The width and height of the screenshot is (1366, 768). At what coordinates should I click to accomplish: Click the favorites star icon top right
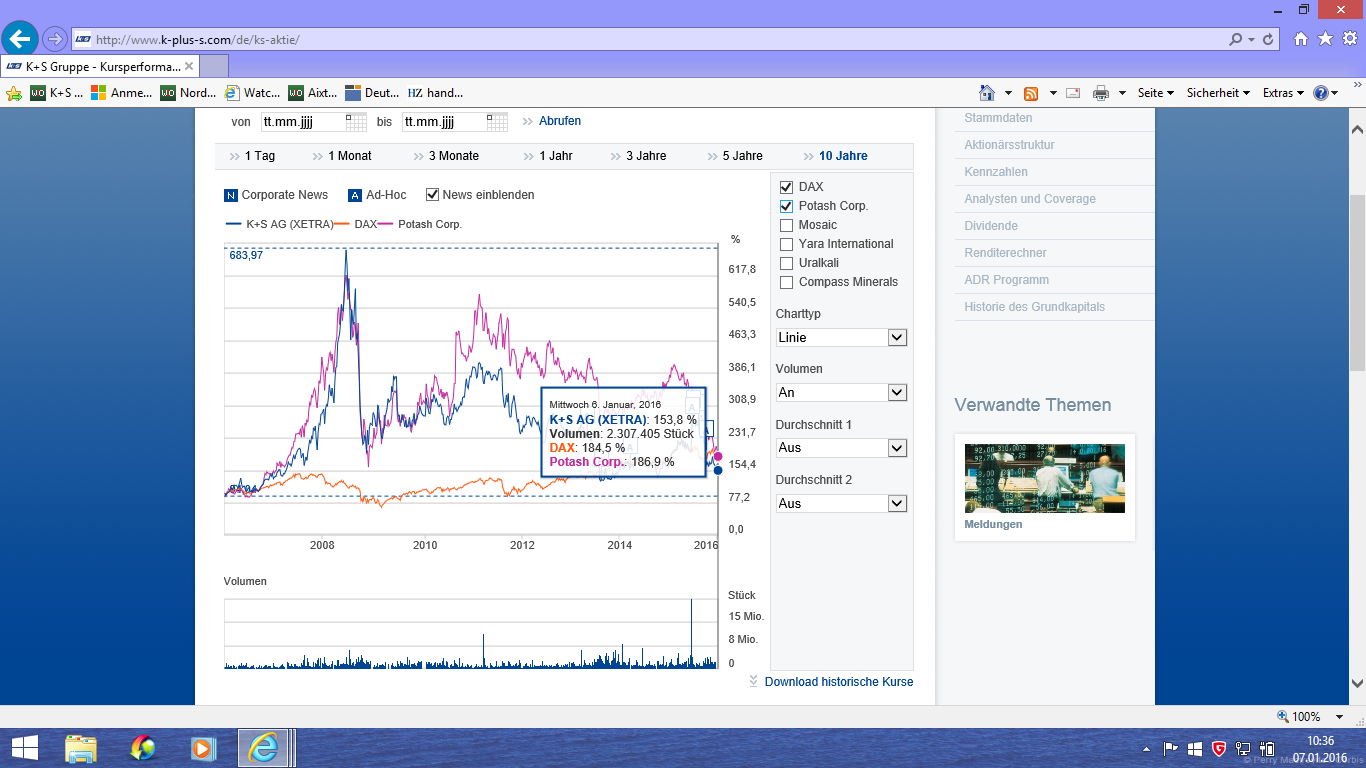coord(1325,39)
